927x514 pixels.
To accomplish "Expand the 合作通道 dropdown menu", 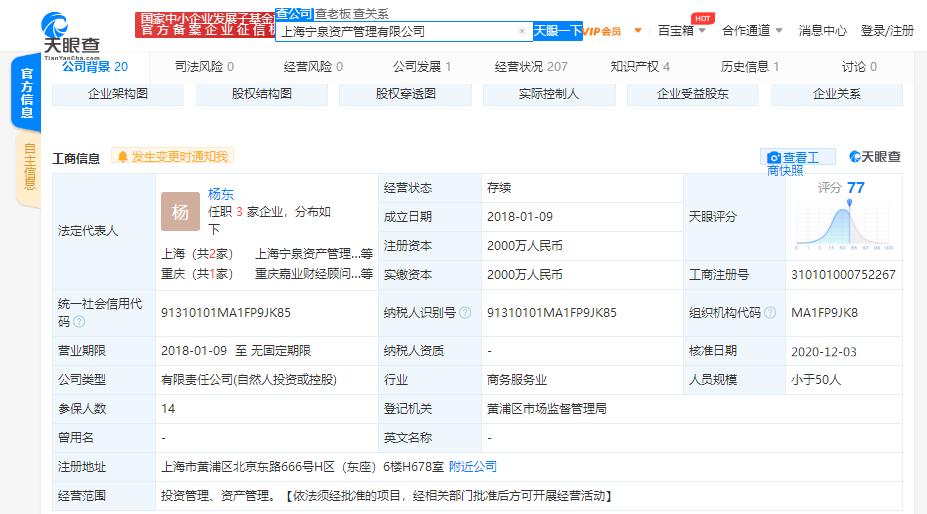I will point(752,31).
